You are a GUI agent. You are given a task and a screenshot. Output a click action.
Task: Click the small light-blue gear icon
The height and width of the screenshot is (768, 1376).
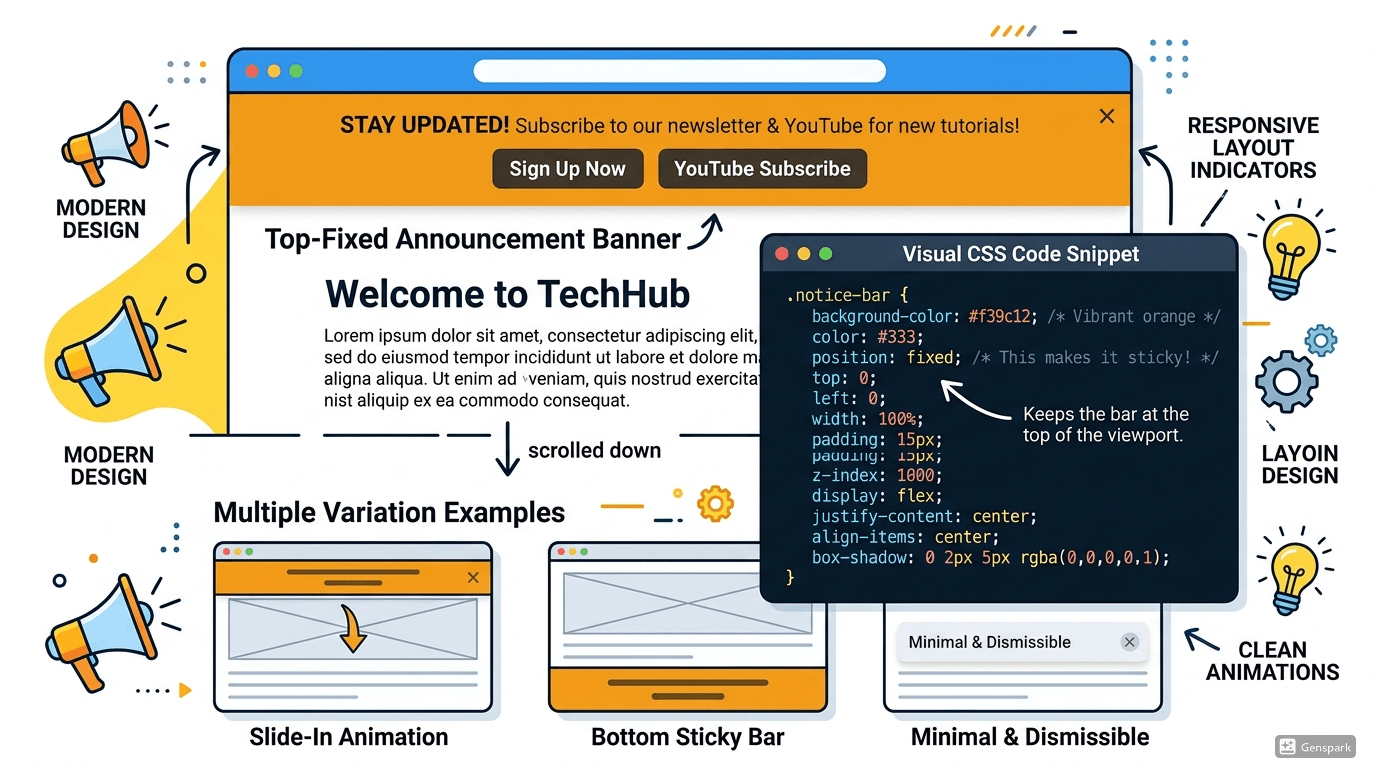[x=1321, y=340]
